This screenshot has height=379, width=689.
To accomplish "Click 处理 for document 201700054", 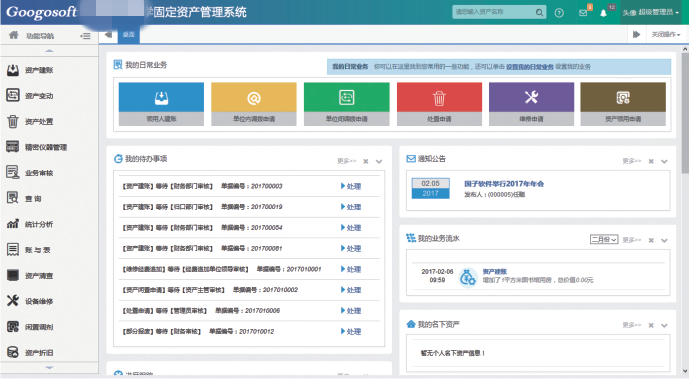I will click(x=351, y=227).
